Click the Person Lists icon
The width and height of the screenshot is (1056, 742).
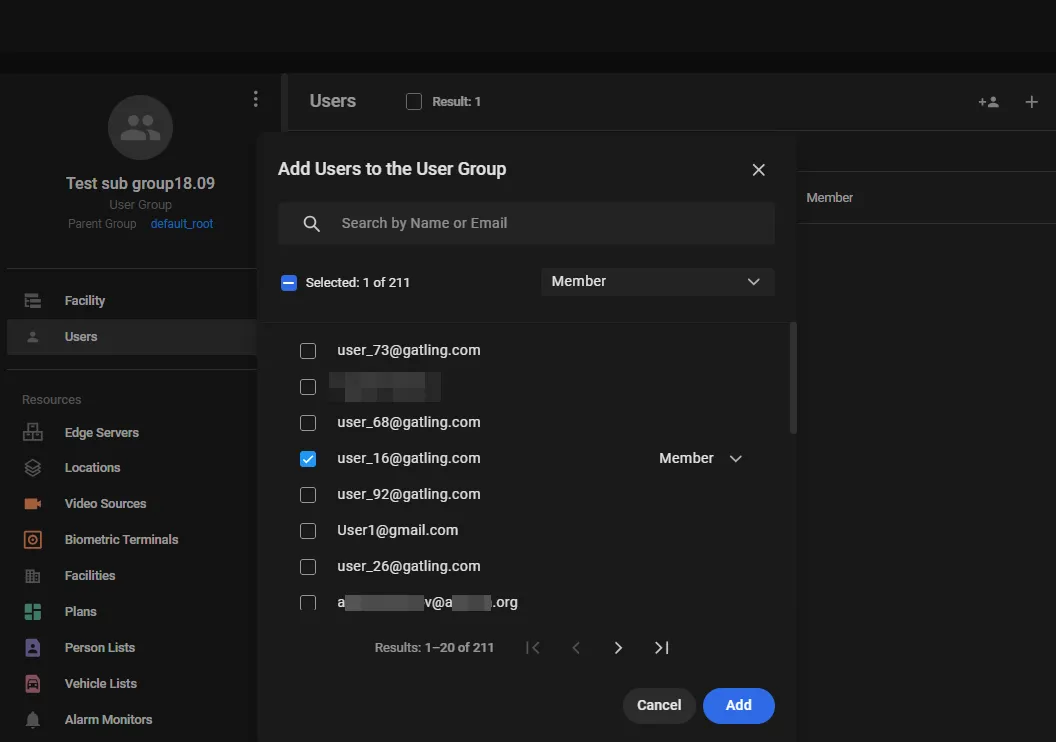32,648
